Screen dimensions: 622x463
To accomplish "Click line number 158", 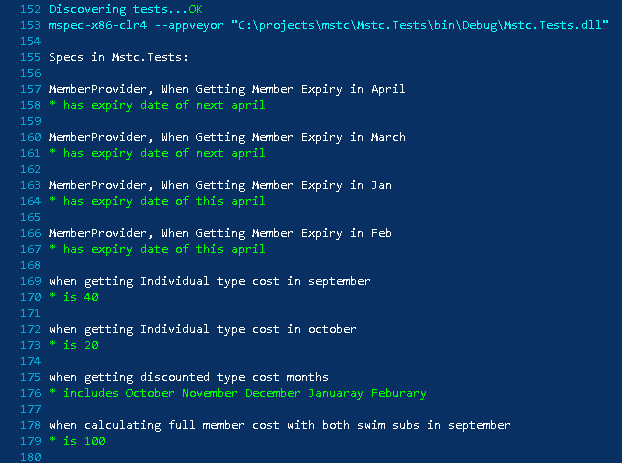I will pos(31,105).
